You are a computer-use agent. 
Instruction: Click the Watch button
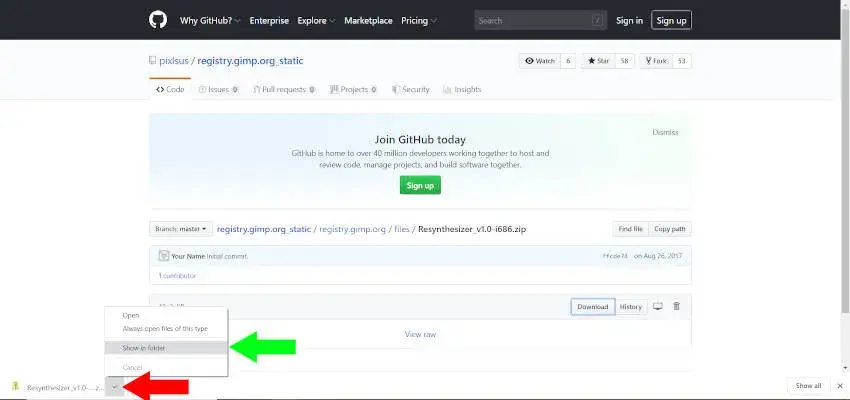pos(539,61)
